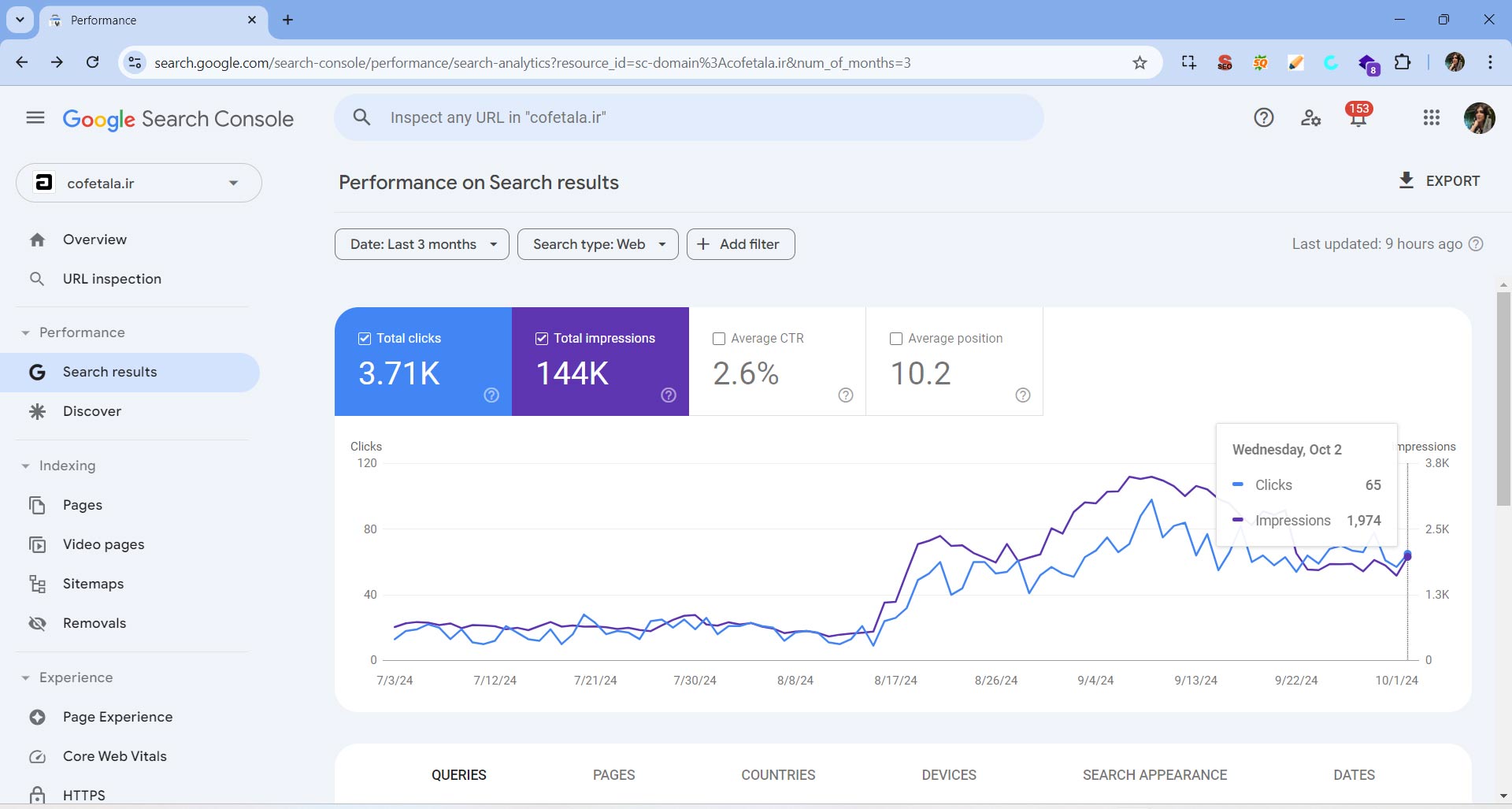
Task: Enable the Average CTR metric checkbox
Action: click(x=718, y=338)
